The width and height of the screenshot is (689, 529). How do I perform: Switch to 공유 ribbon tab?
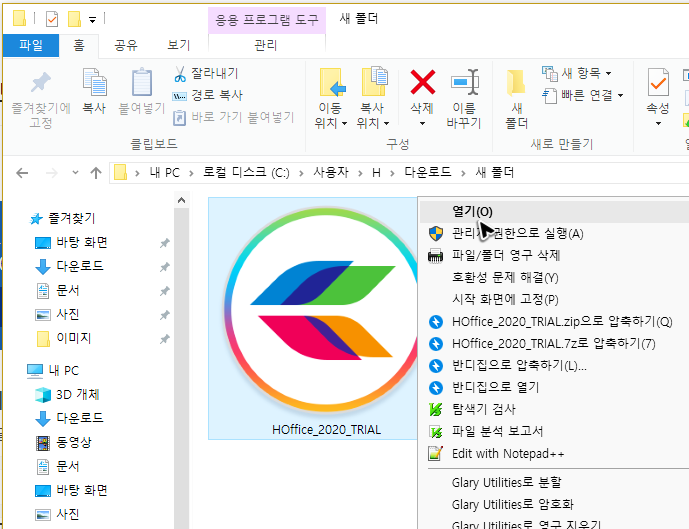pyautogui.click(x=126, y=45)
